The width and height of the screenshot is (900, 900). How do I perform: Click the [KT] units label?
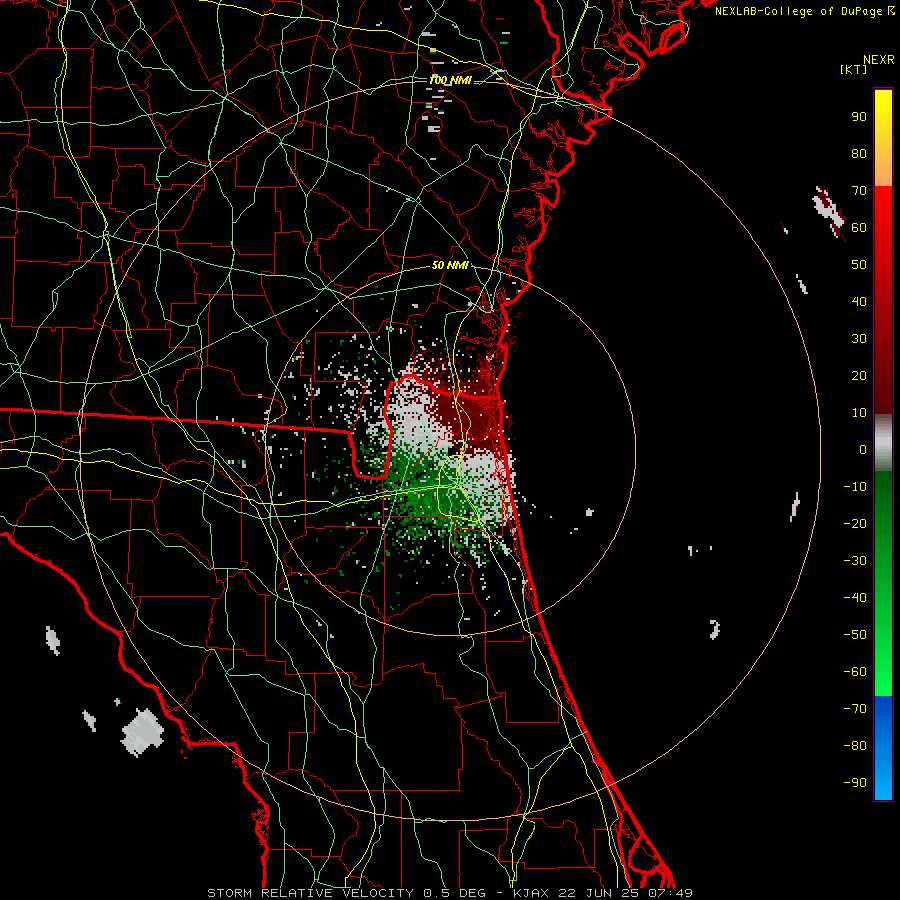[853, 69]
